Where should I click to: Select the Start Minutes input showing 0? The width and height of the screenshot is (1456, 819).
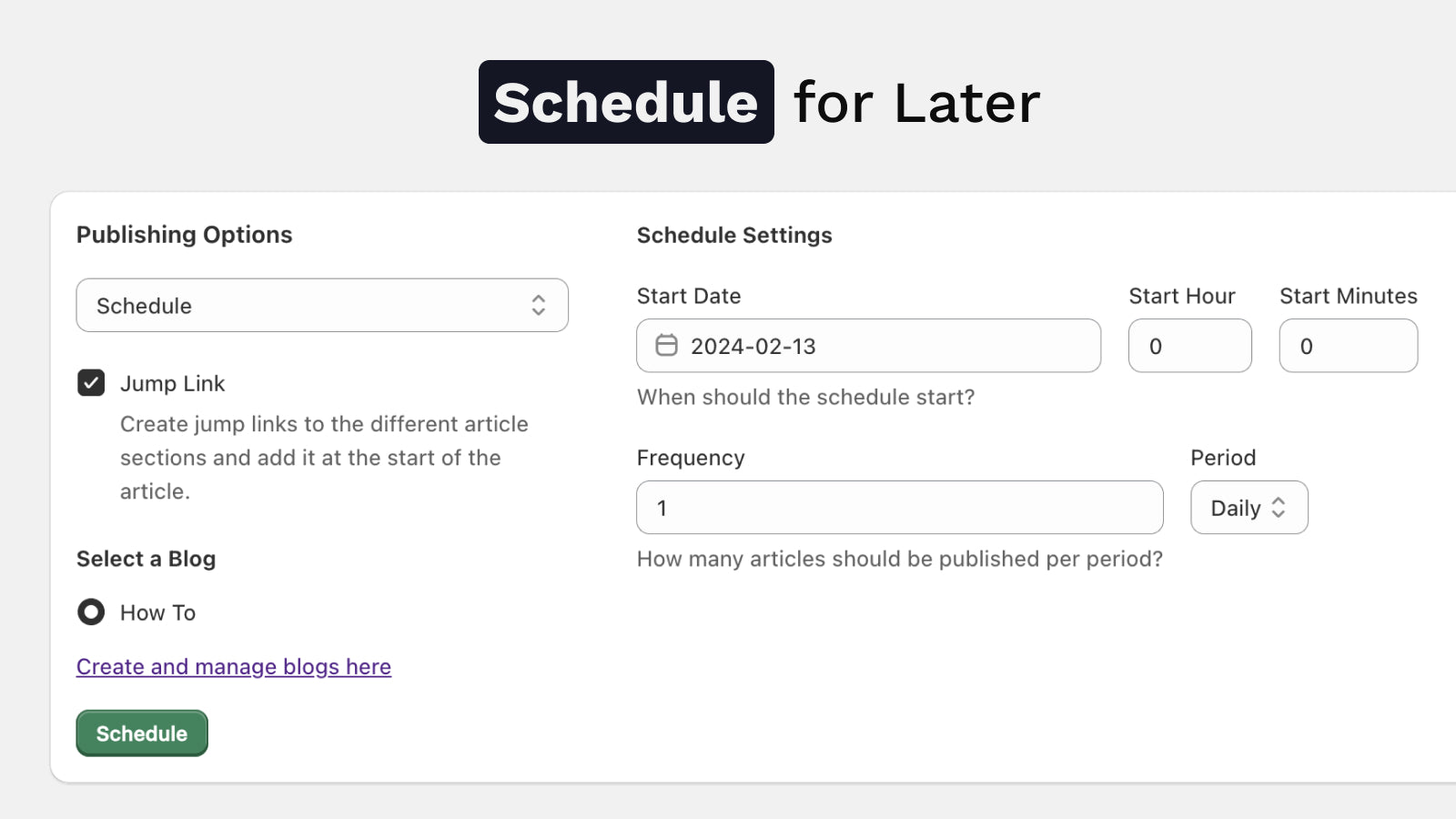coord(1349,346)
